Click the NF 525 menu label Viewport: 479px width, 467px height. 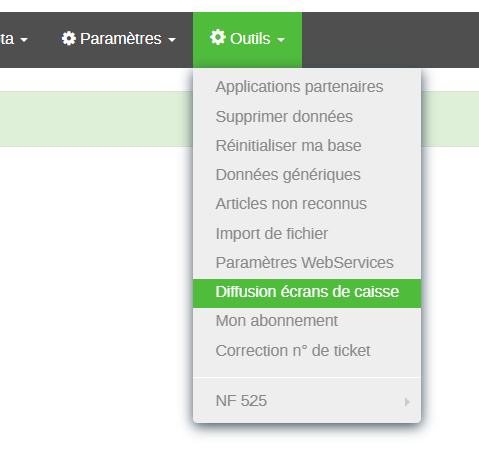click(241, 401)
